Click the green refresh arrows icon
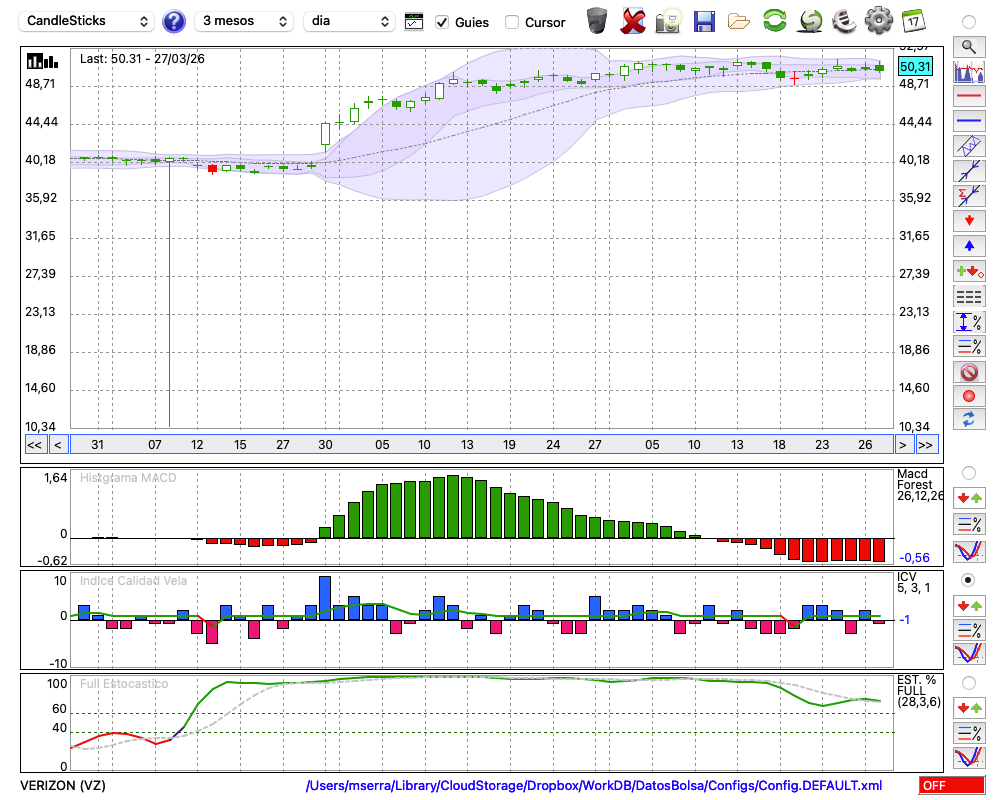 coord(774,21)
